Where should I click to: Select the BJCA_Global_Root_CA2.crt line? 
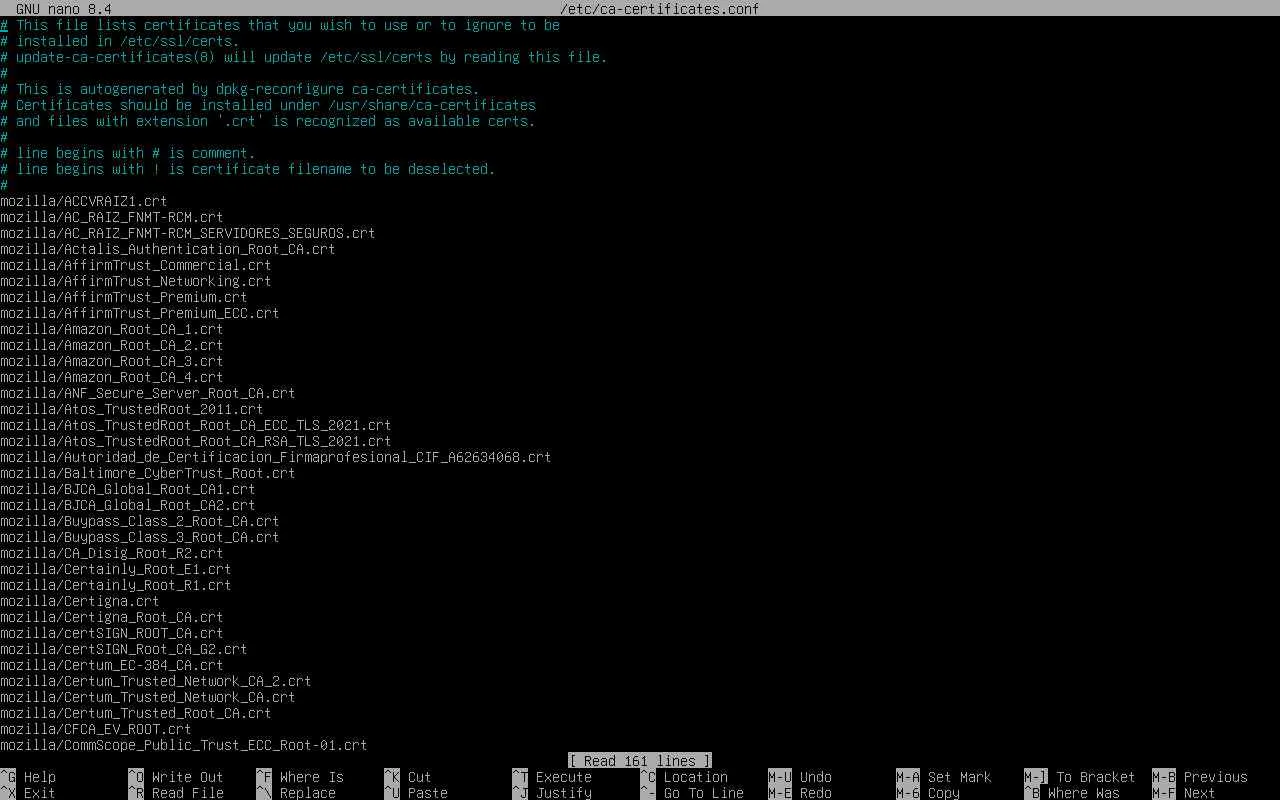point(128,505)
